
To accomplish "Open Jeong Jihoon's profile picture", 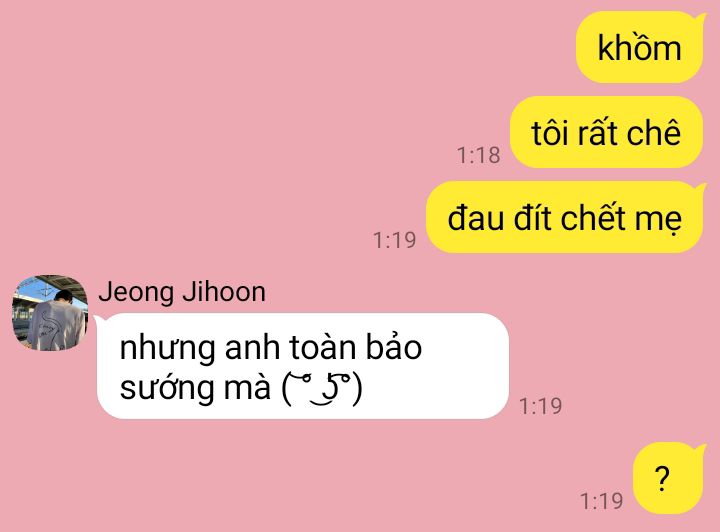I will click(50, 313).
